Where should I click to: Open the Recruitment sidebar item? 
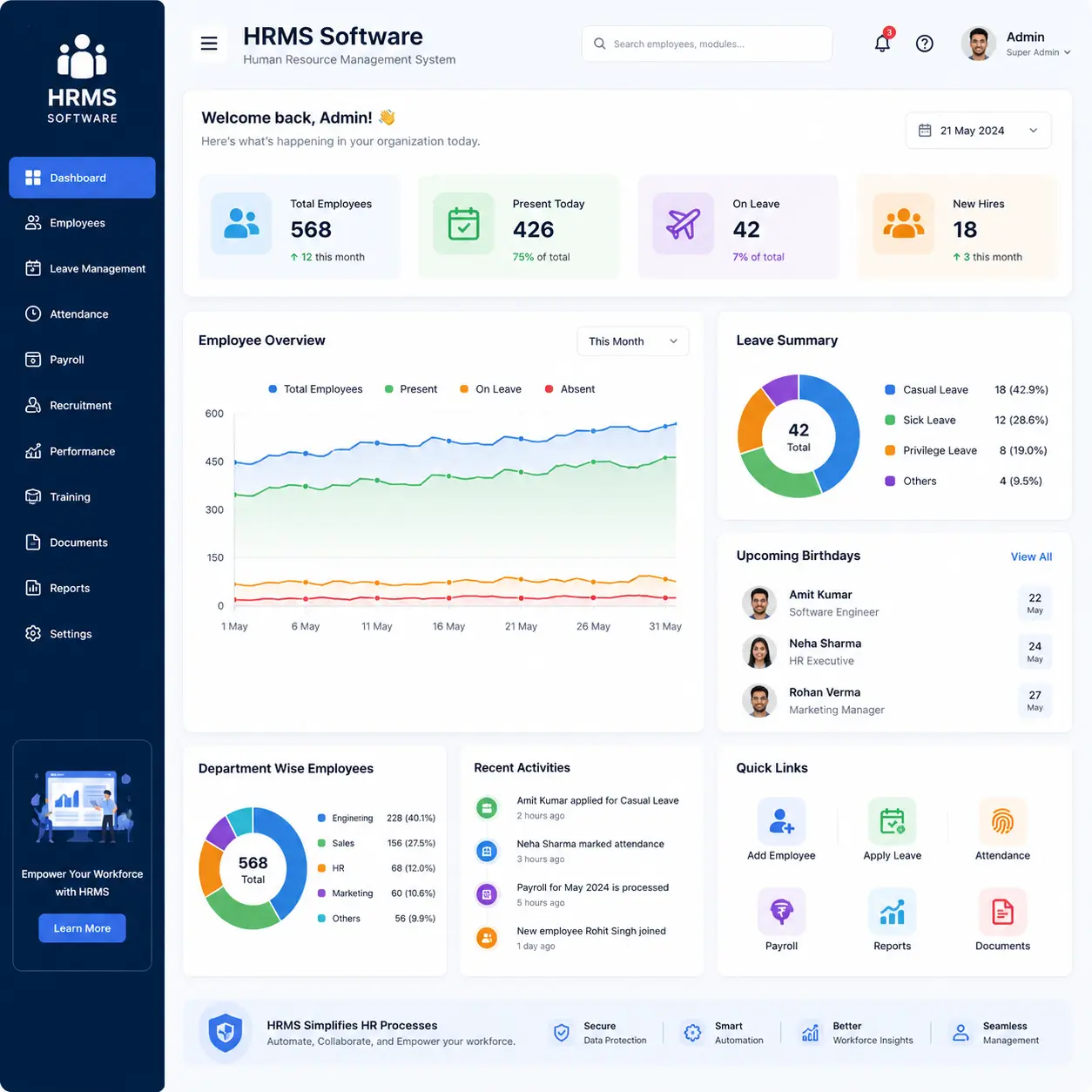(82, 405)
